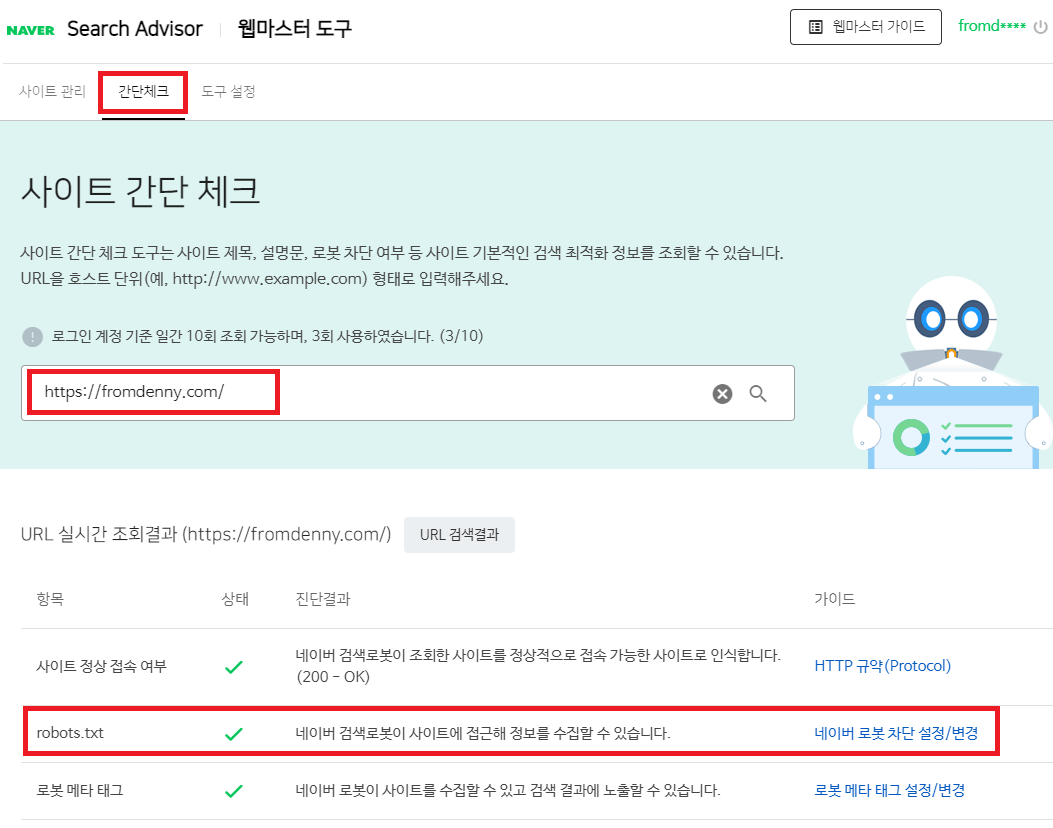
Task: Switch to the 사이트 관리 tab
Action: point(51,90)
